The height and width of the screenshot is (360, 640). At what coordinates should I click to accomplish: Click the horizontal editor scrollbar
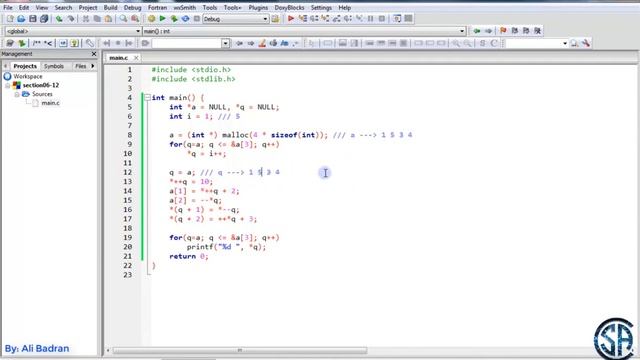(240, 350)
